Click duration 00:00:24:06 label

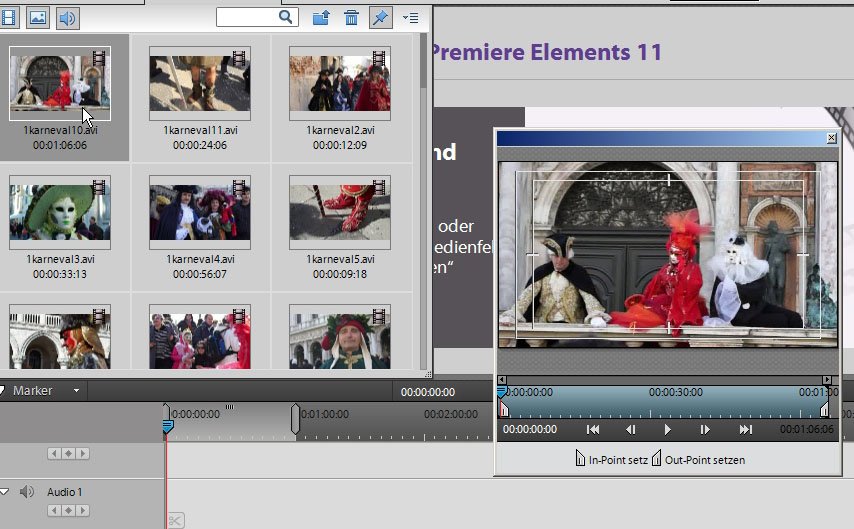coord(200,145)
